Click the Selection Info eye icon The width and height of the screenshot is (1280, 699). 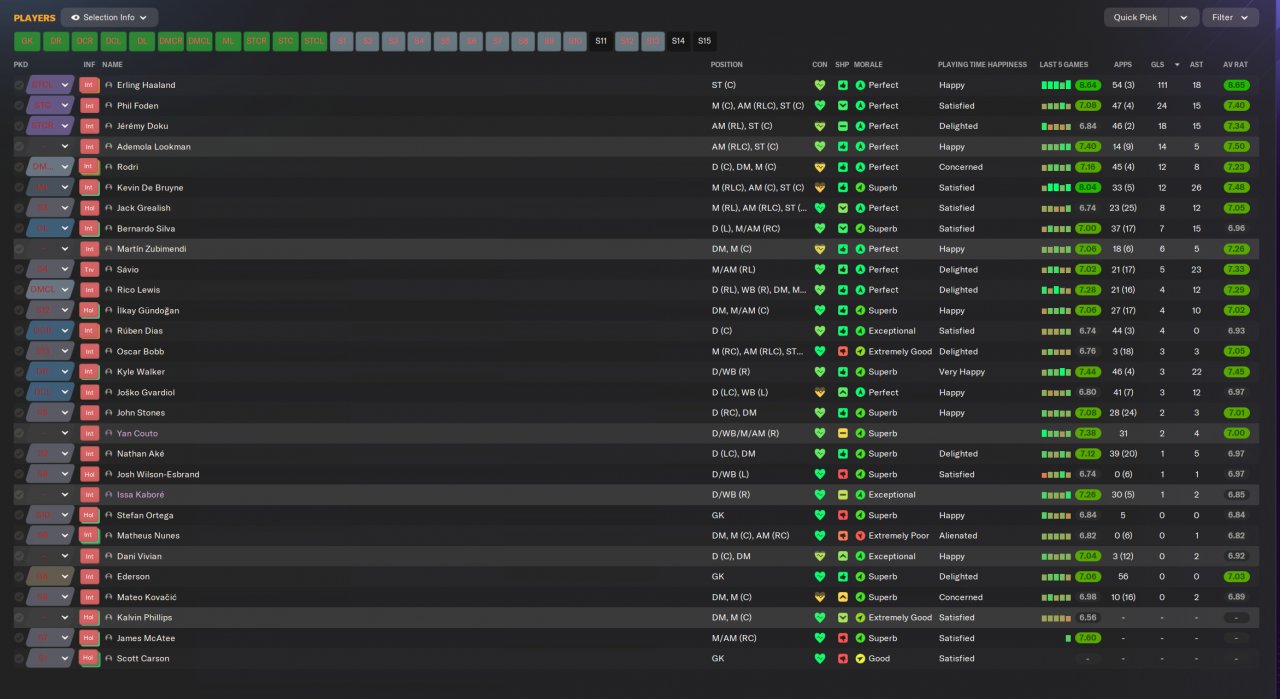(75, 17)
